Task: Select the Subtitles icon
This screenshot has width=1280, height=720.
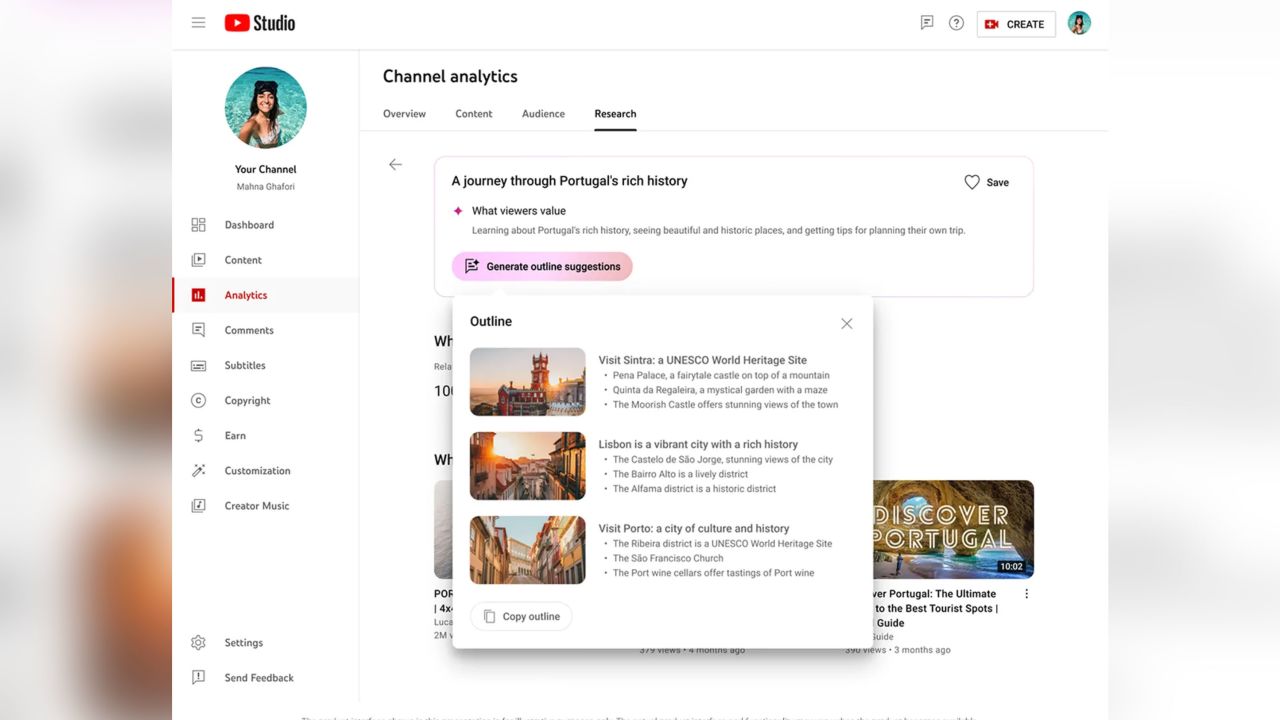Action: 198,365
